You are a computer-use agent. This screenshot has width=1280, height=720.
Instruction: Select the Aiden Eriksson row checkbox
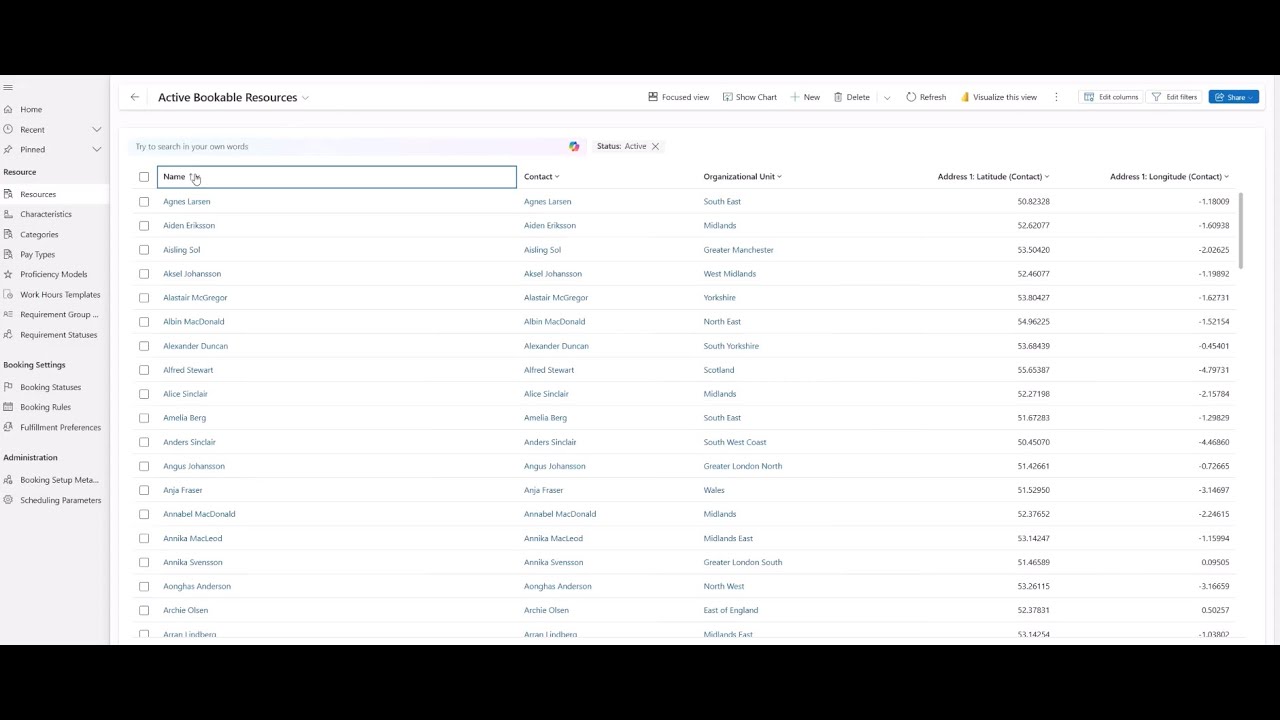(x=144, y=225)
